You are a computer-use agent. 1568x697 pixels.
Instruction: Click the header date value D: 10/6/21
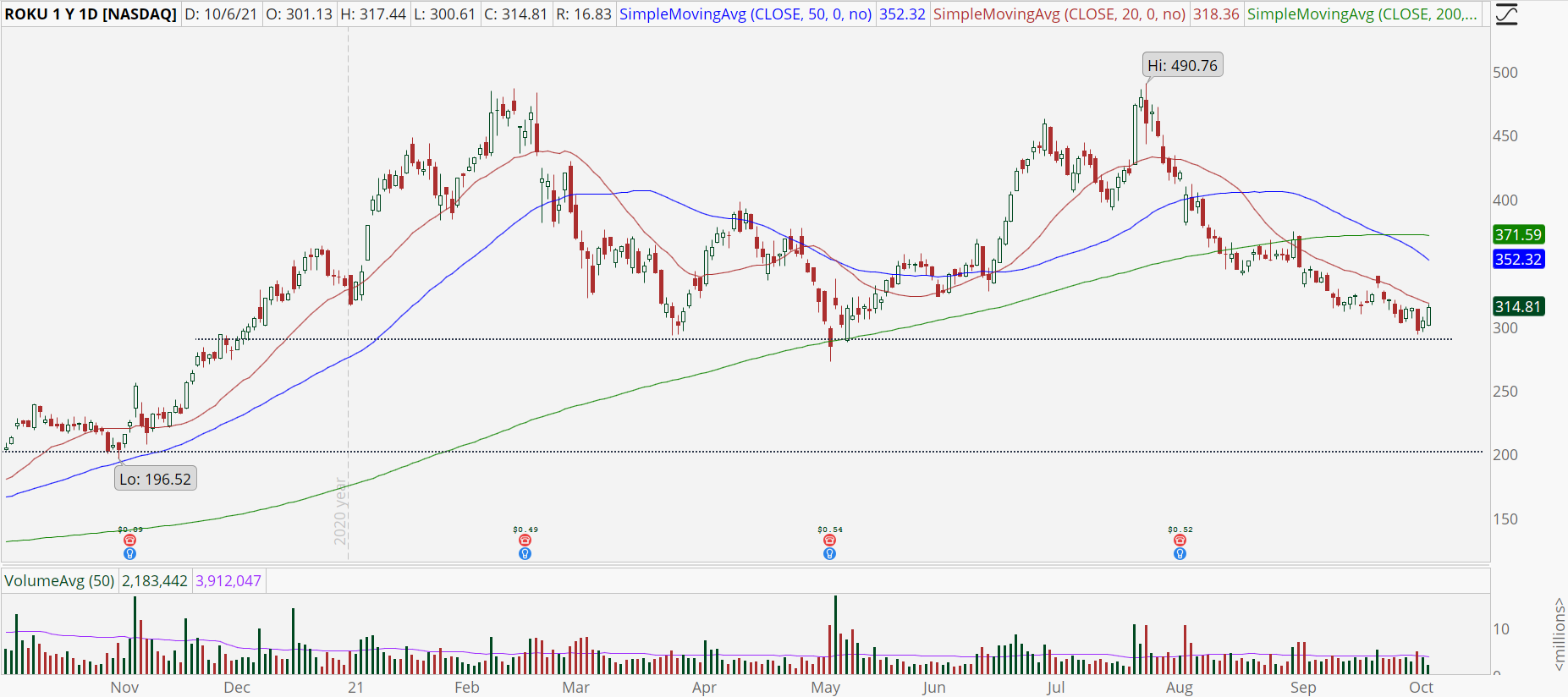pyautogui.click(x=220, y=14)
